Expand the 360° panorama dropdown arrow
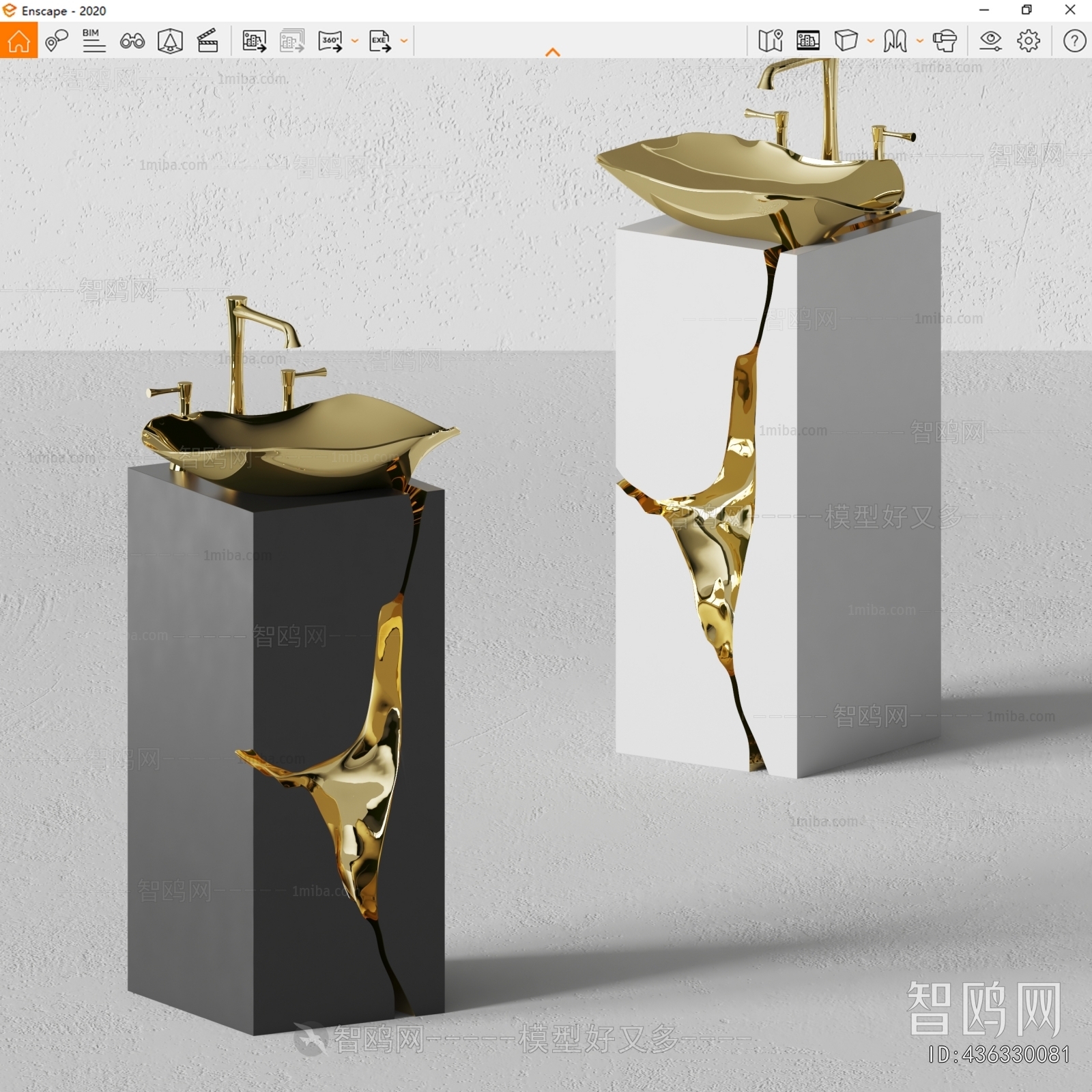 coord(355,41)
